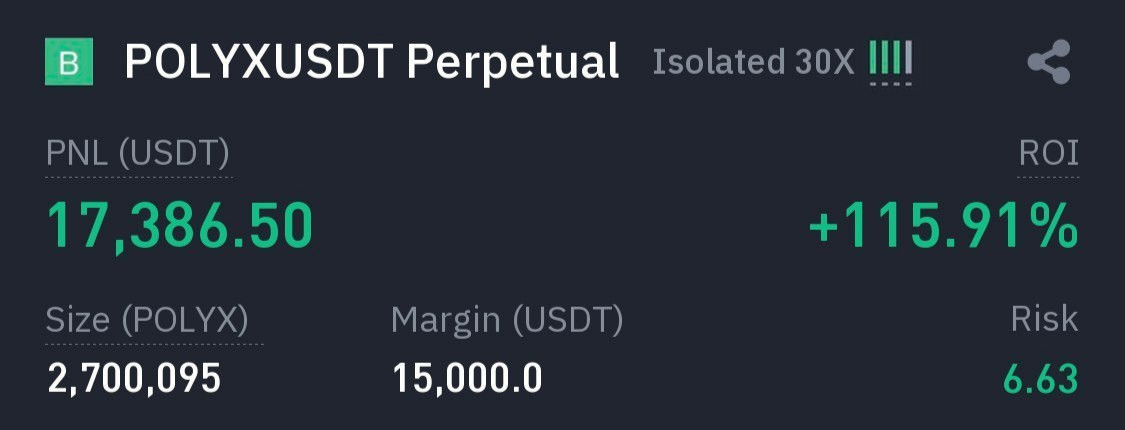Tap the share position icon
This screenshot has height=430, width=1125.
coord(1048,62)
